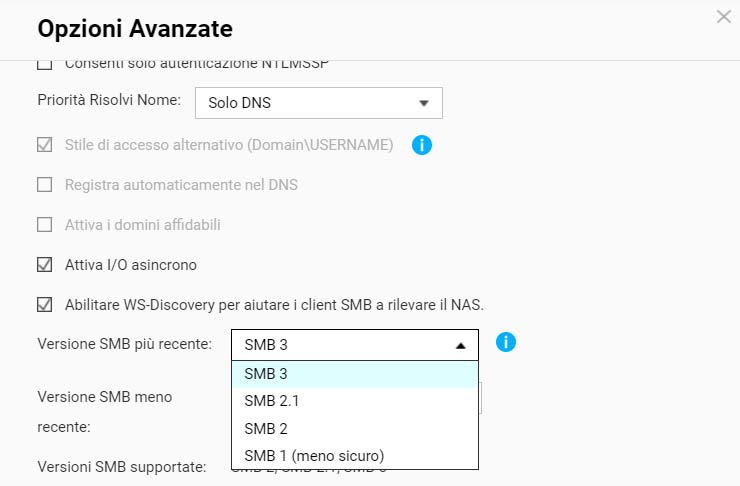The height and width of the screenshot is (486, 740).
Task: Toggle Stile di accesso alternativo checkbox
Action: click(44, 145)
